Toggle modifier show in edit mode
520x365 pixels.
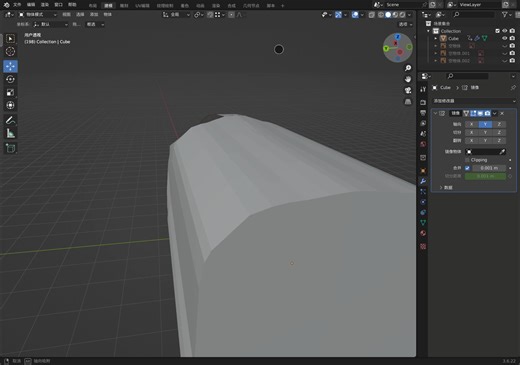point(473,114)
